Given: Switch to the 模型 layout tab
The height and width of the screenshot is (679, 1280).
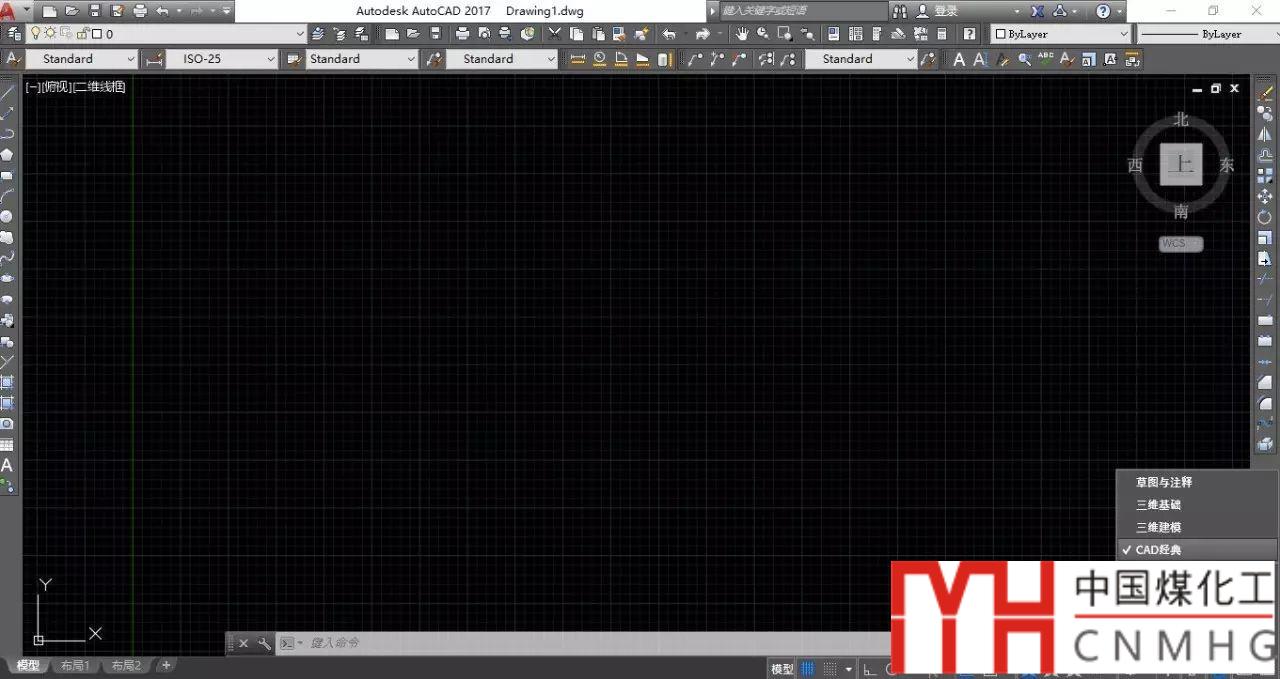Looking at the screenshot, I should click(28, 665).
